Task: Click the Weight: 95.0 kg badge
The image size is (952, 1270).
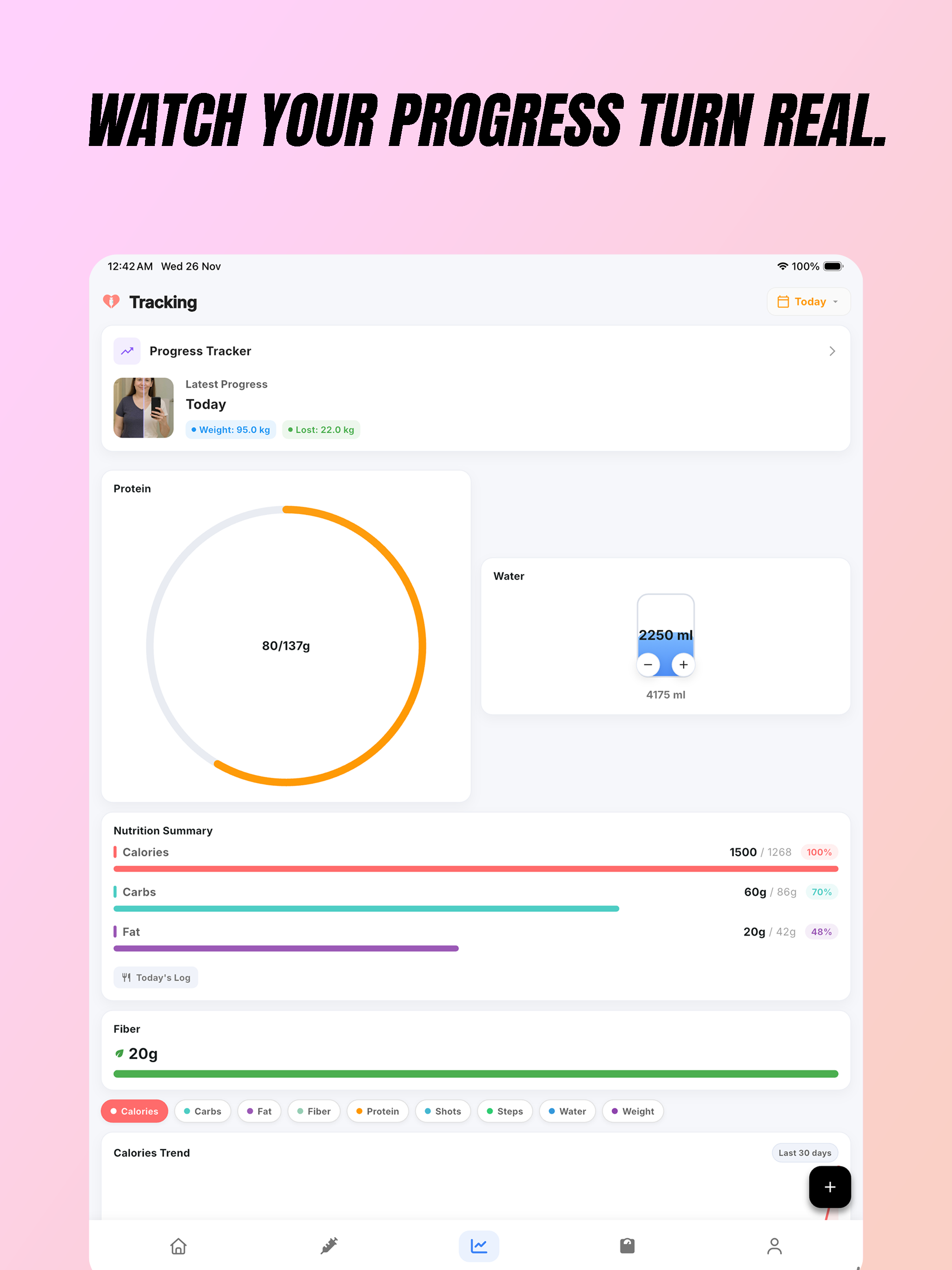Action: point(231,430)
